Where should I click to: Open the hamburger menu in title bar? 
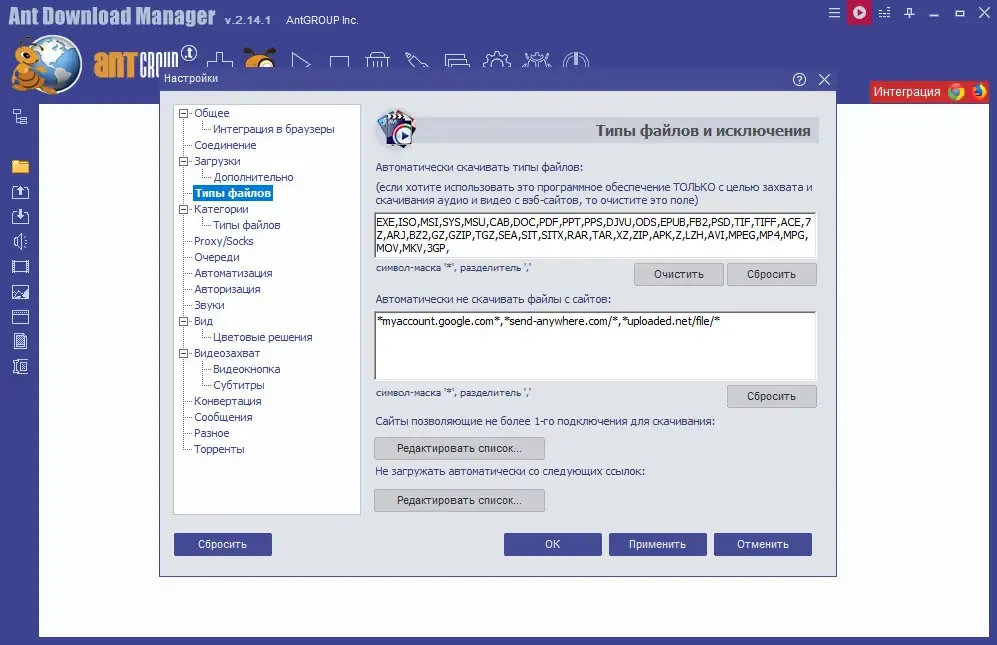point(834,13)
